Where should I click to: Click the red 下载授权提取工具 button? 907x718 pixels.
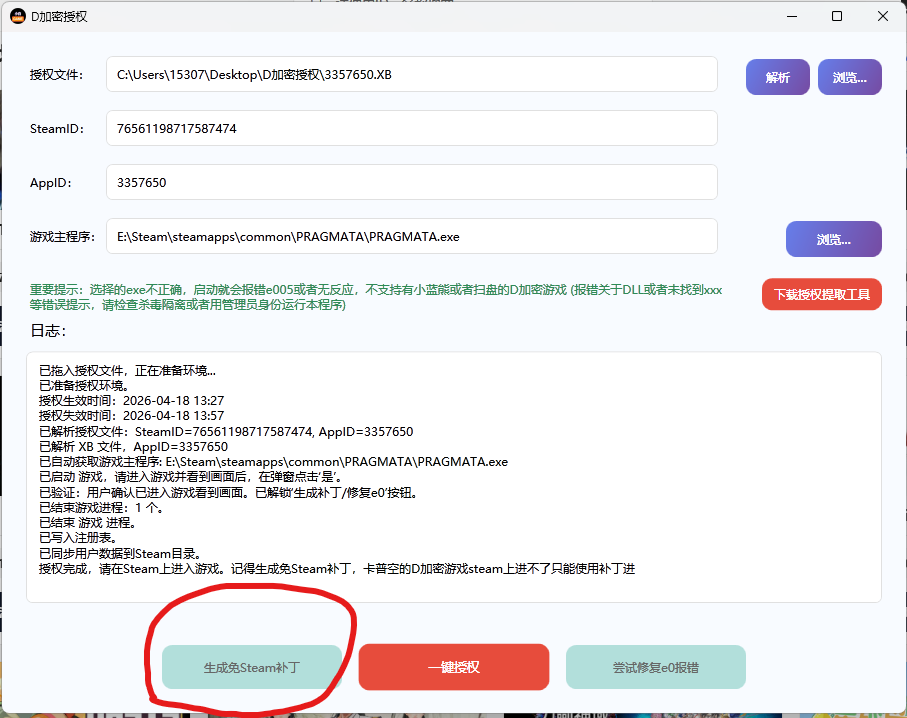[821, 294]
